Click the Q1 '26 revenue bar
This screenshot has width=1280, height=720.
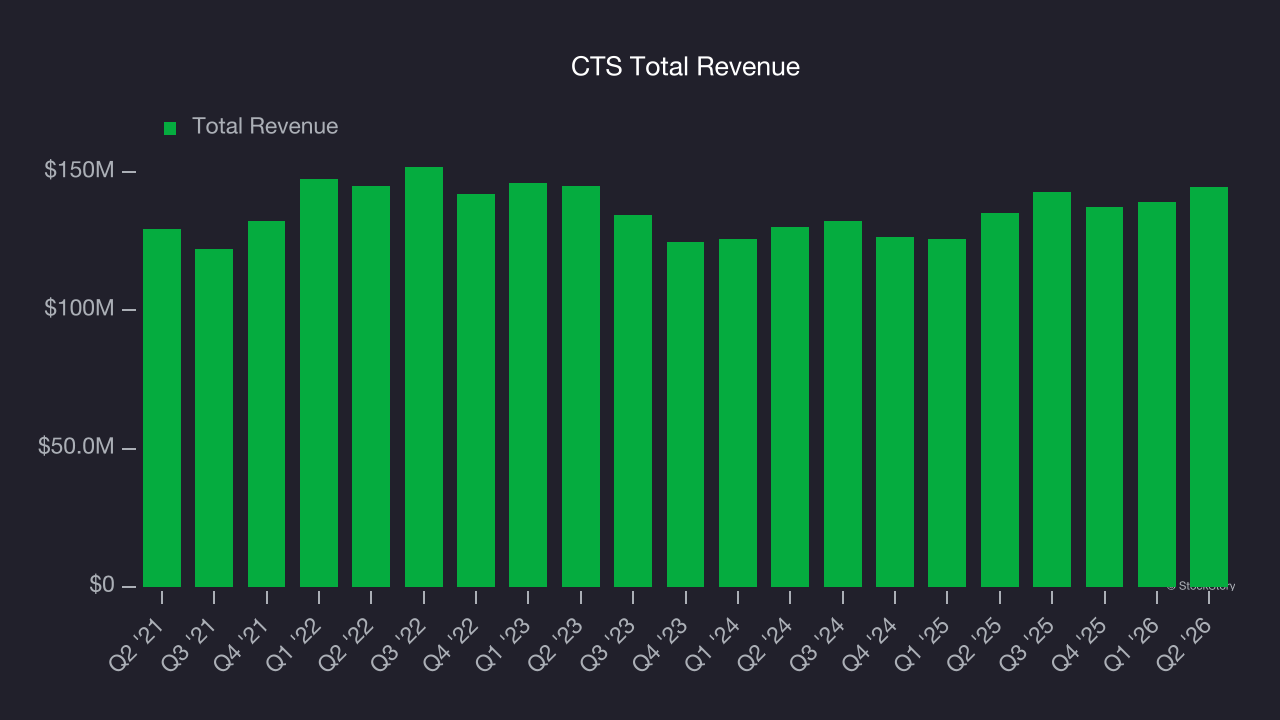click(x=1157, y=394)
